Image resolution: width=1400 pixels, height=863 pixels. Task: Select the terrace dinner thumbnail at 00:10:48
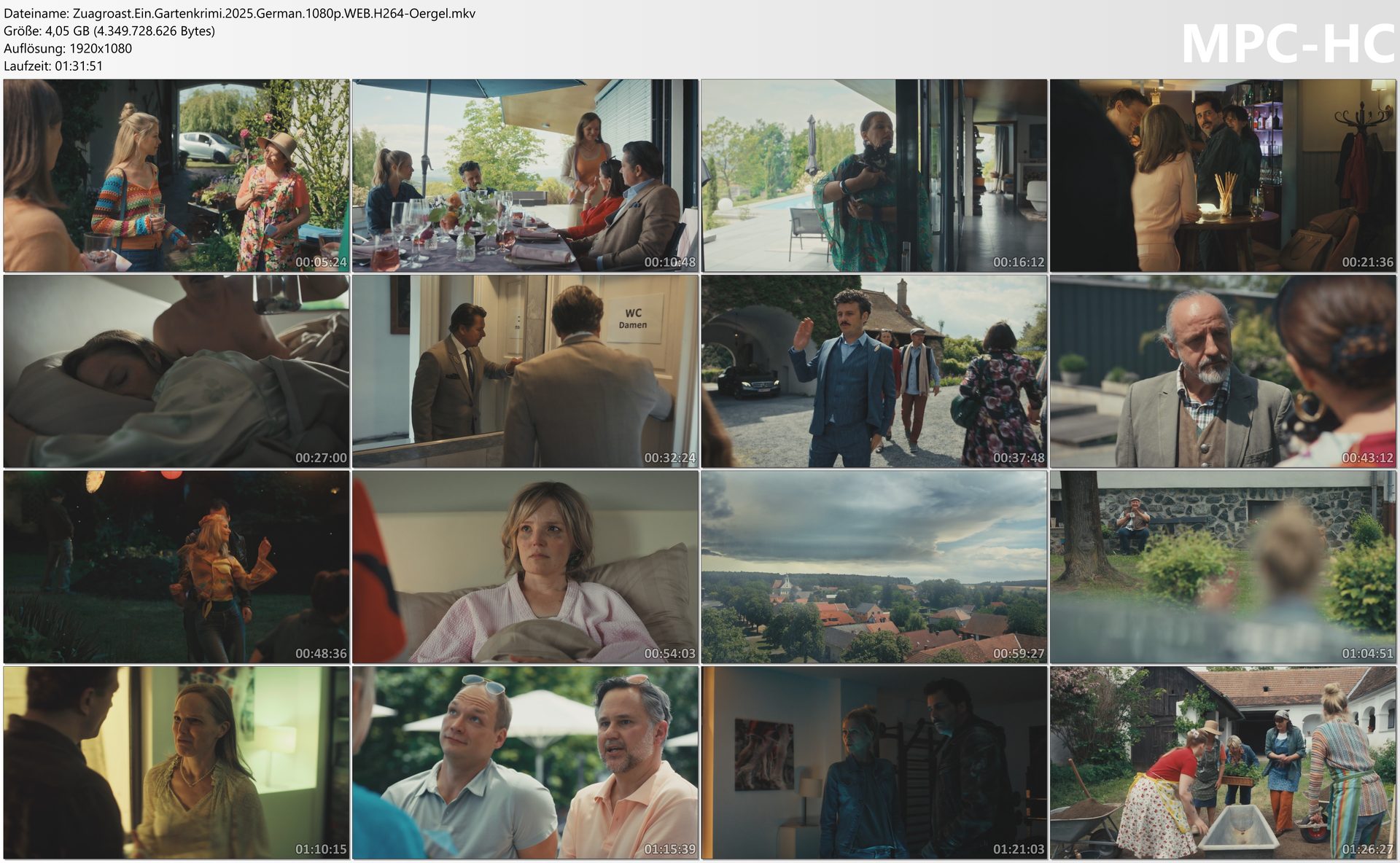pyautogui.click(x=525, y=176)
